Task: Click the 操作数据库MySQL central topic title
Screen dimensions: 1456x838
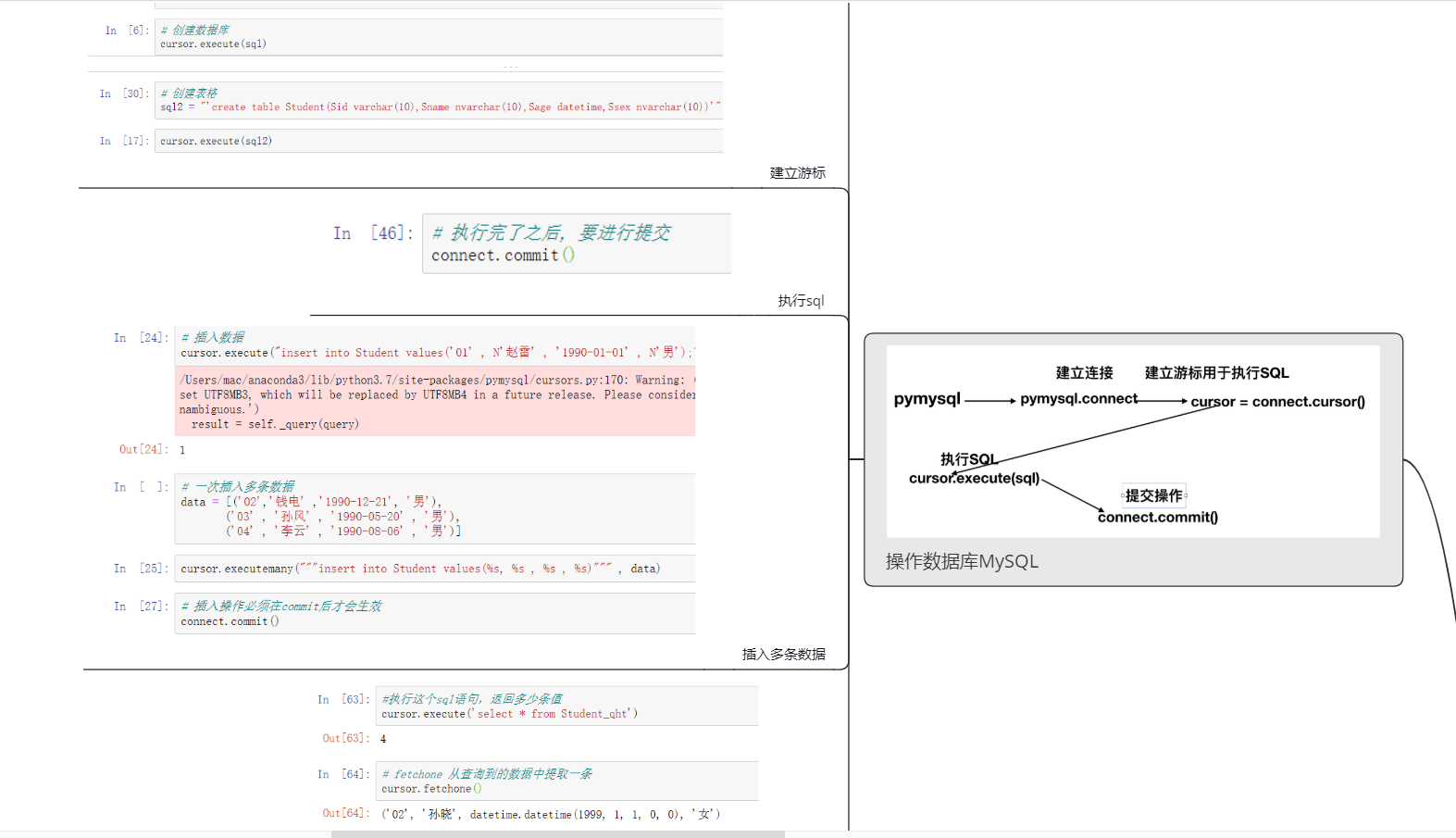Action: point(962,561)
